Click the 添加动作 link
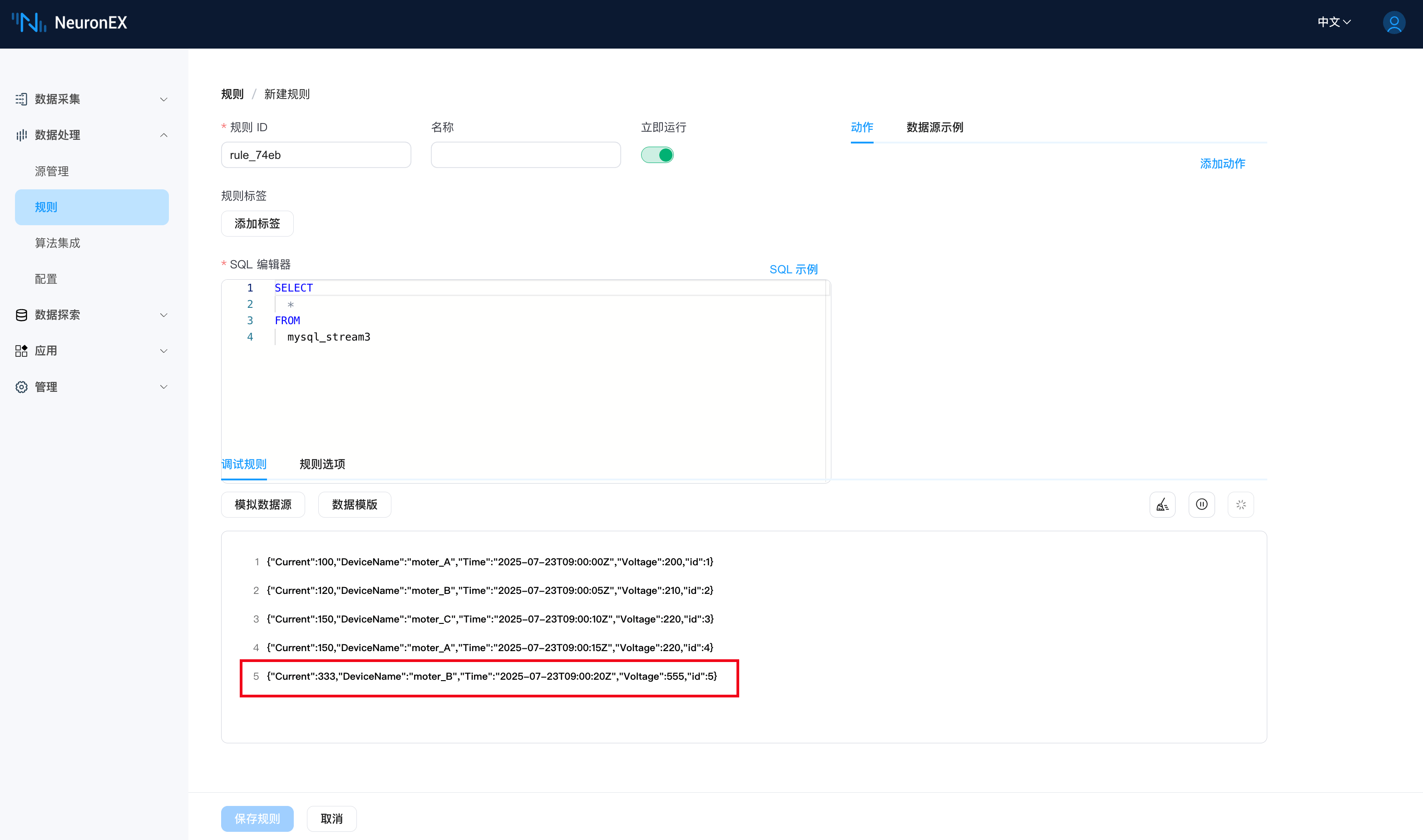Screen dimensions: 1423x840 (1223, 163)
